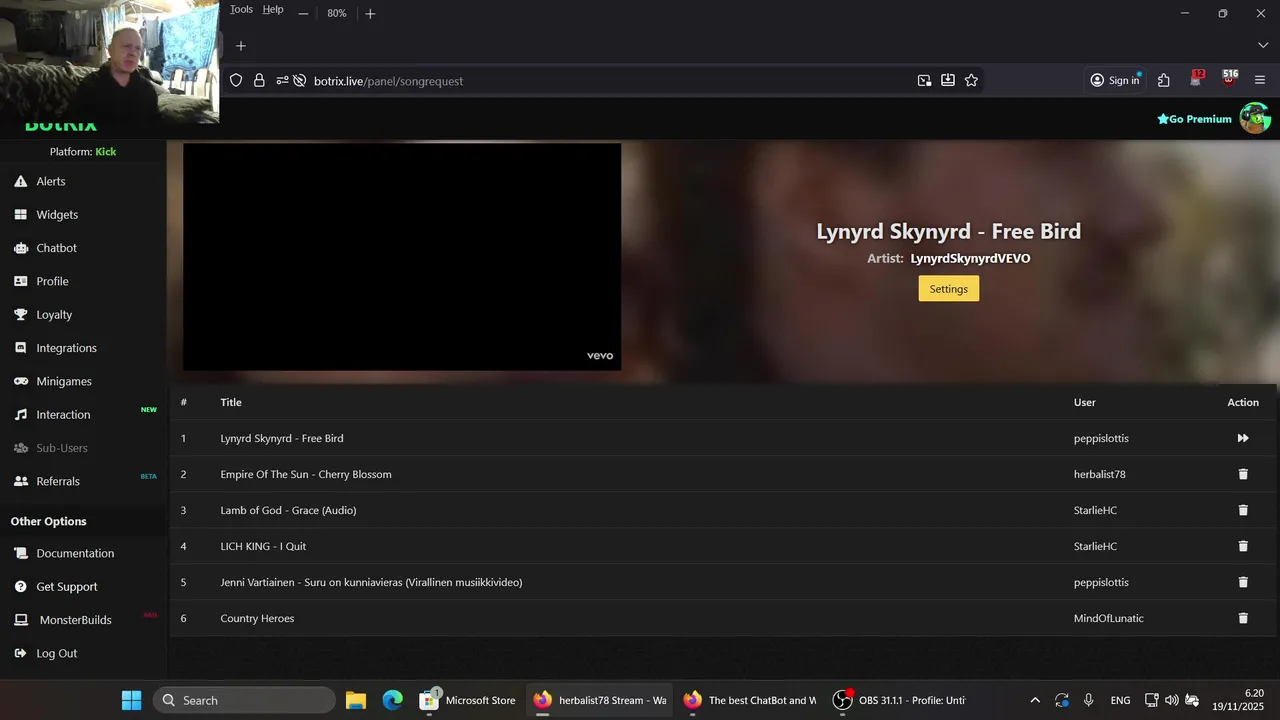Open the Minigames section
The height and width of the screenshot is (720, 1280).
point(64,381)
